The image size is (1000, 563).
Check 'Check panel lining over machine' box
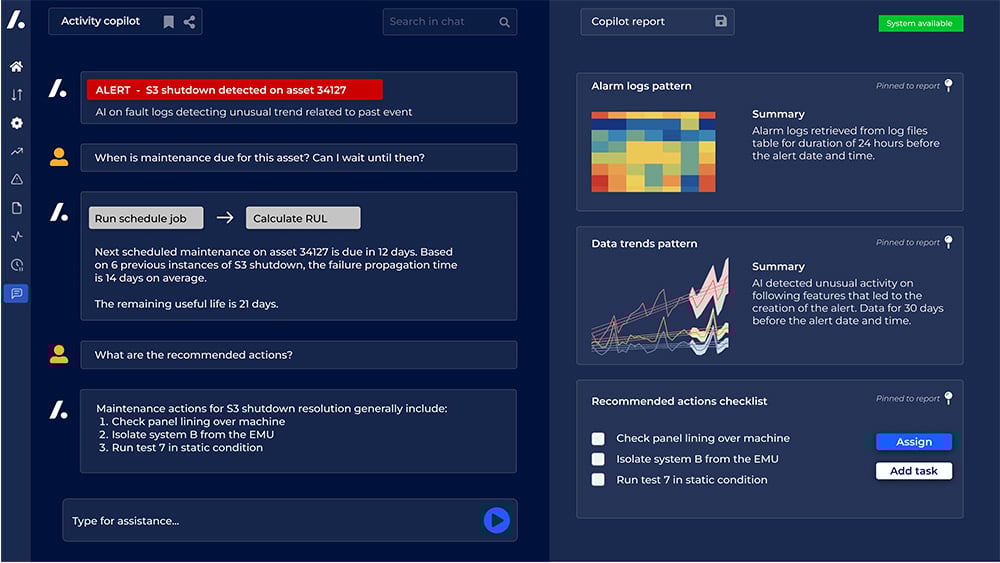pyautogui.click(x=598, y=439)
